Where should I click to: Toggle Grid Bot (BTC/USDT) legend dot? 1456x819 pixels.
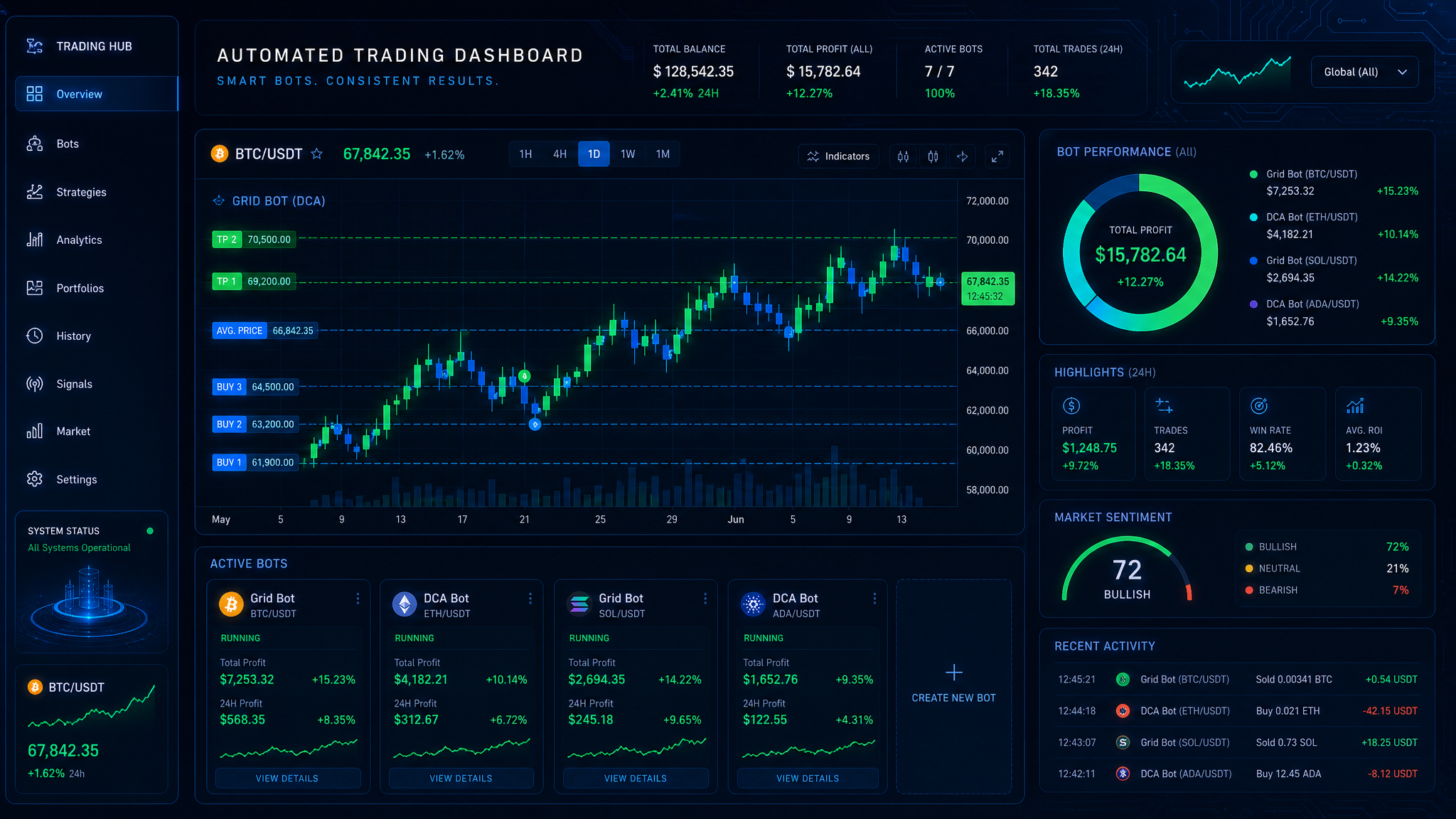tap(1253, 174)
